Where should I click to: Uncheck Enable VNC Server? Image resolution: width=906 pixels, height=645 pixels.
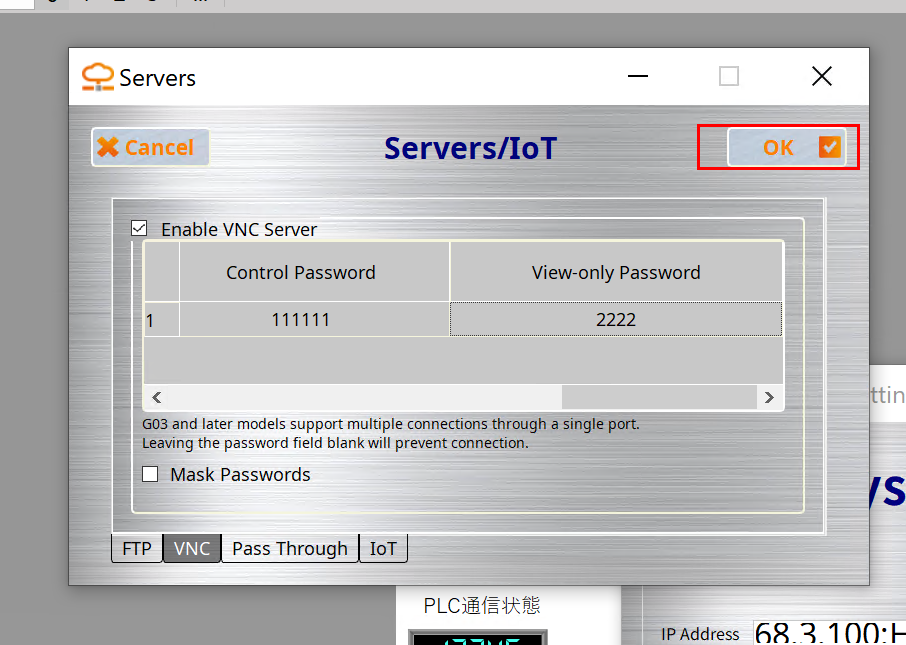coord(139,229)
